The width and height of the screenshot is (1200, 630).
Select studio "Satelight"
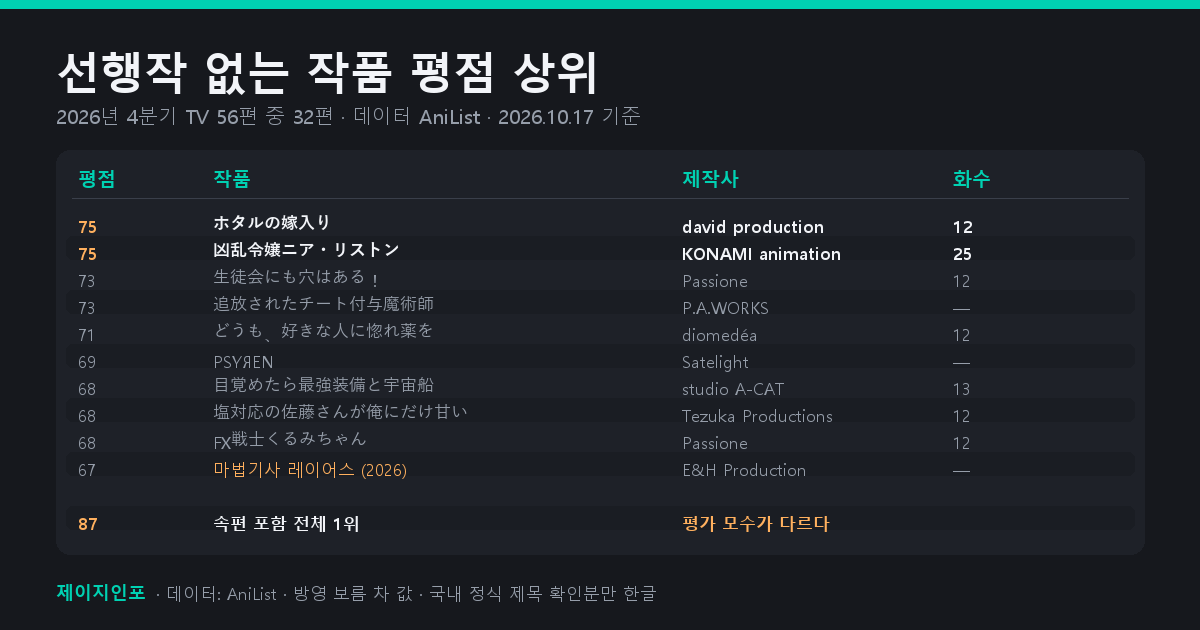click(x=715, y=362)
